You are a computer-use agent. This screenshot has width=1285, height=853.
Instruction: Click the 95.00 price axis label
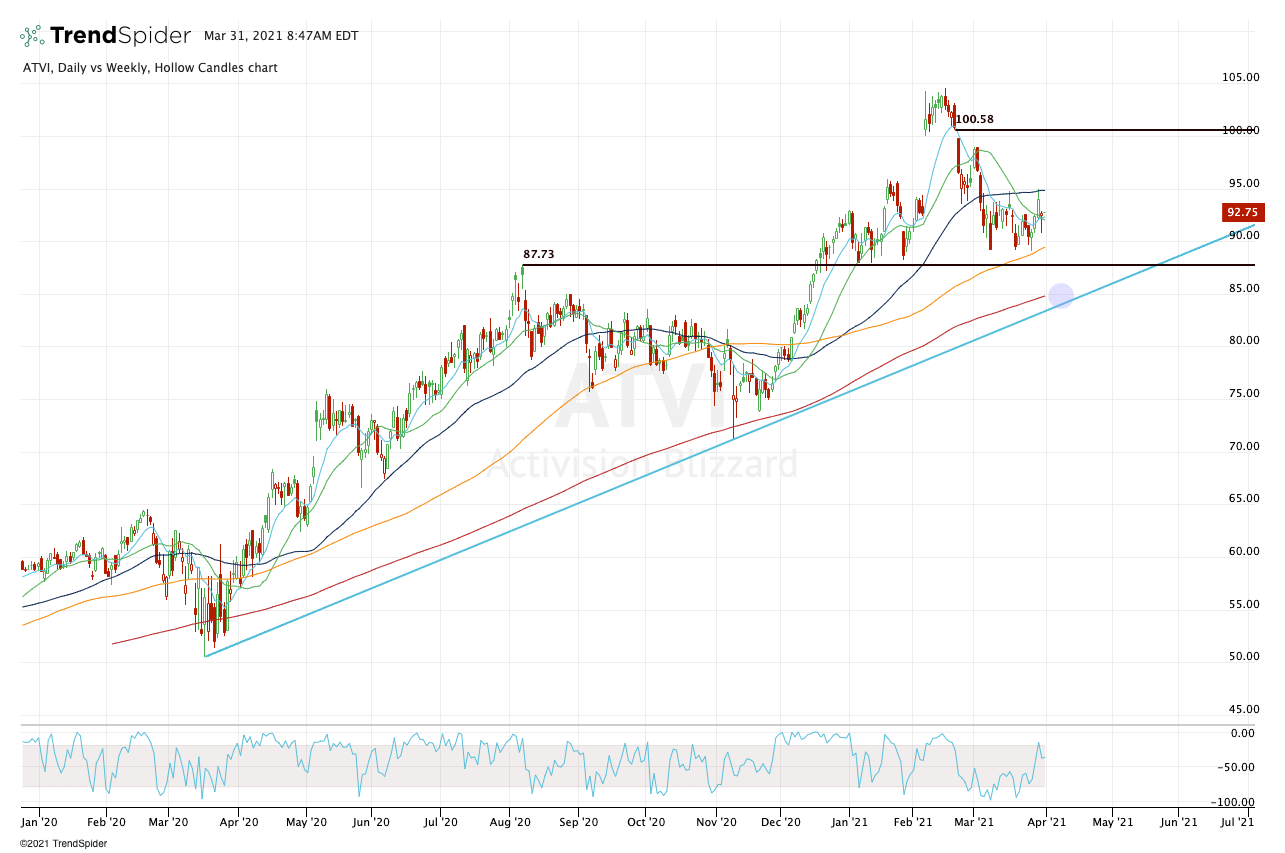point(1246,183)
